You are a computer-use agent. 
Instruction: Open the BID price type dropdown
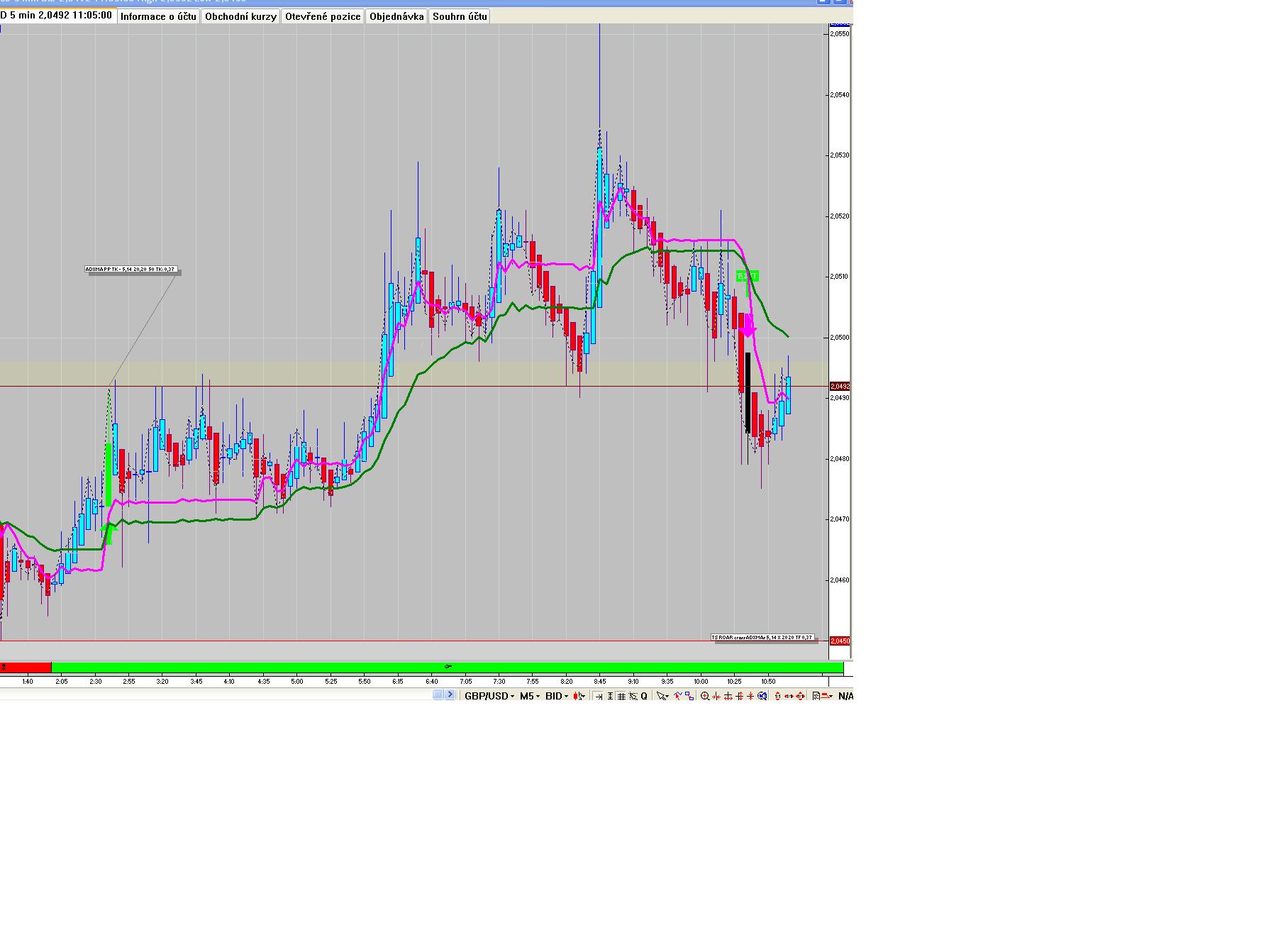557,696
